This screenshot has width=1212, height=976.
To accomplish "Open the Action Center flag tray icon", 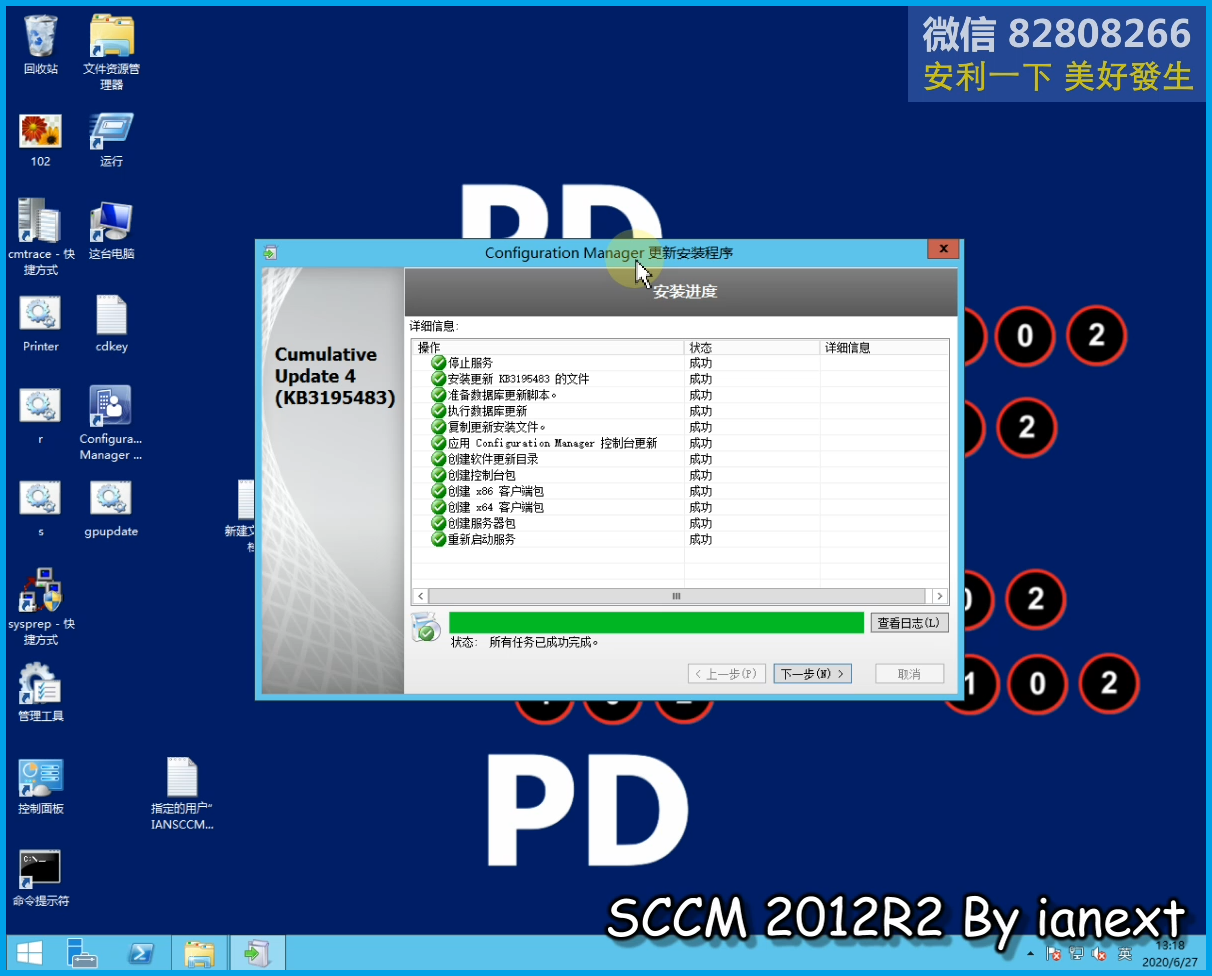I will (1052, 954).
